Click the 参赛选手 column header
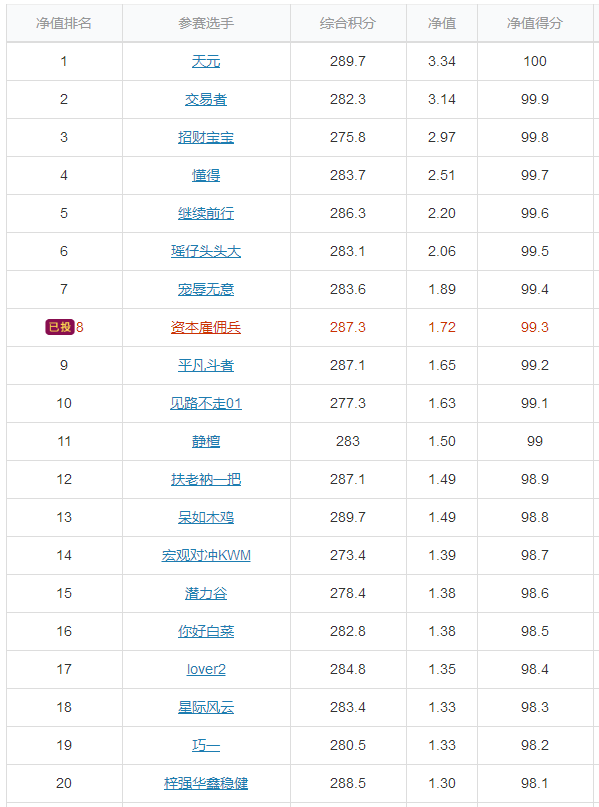 [x=206, y=23]
